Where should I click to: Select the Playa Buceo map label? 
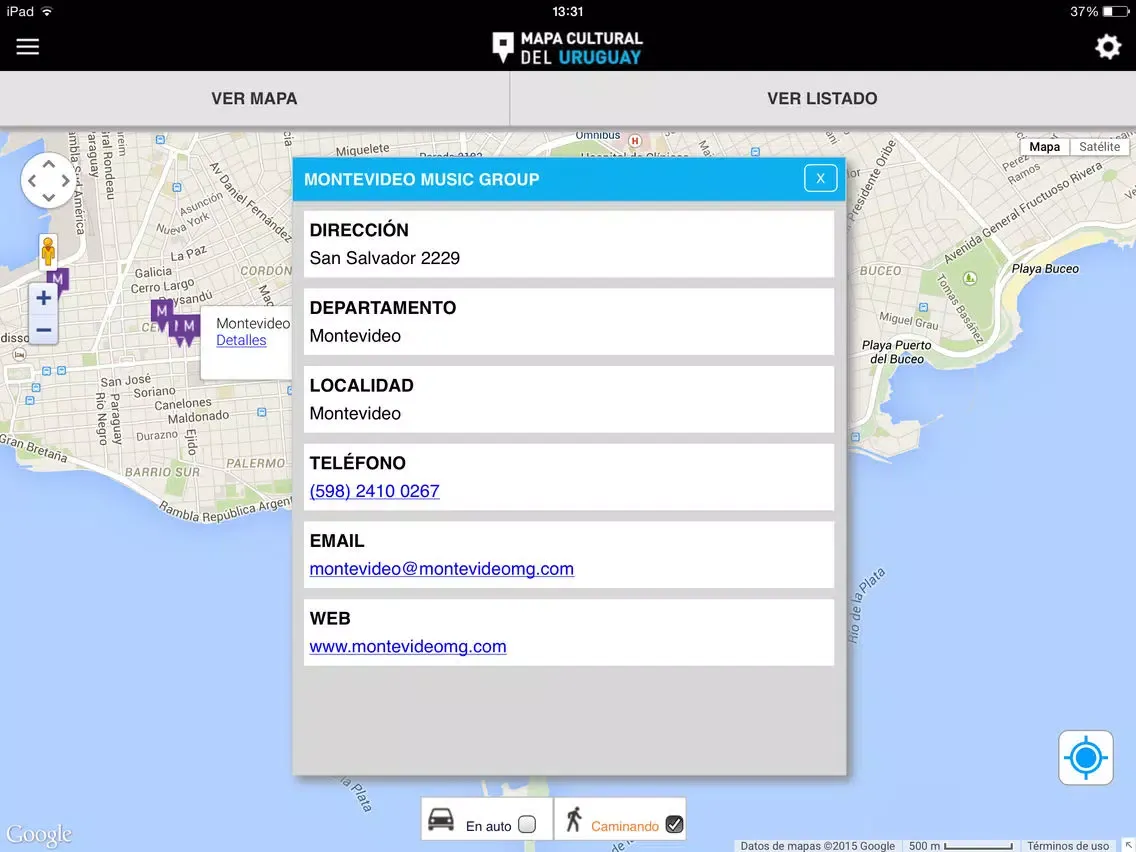pyautogui.click(x=1045, y=269)
